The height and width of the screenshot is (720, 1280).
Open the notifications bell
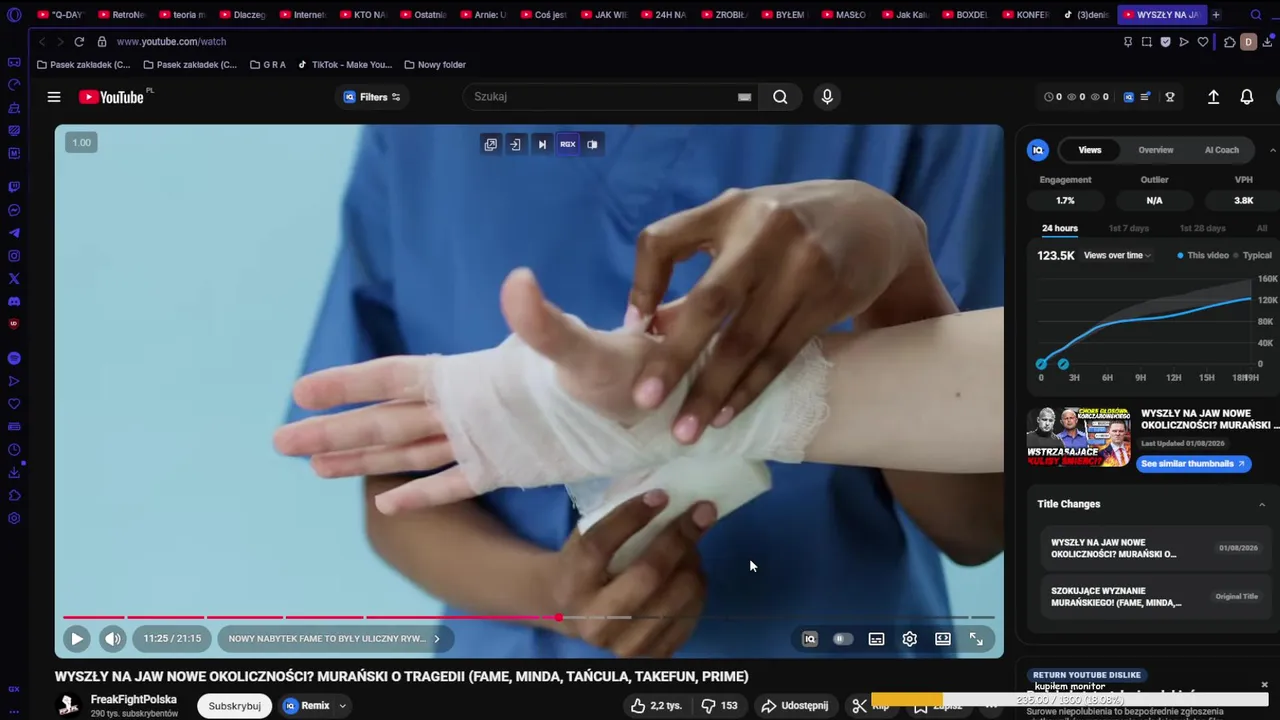point(1247,97)
